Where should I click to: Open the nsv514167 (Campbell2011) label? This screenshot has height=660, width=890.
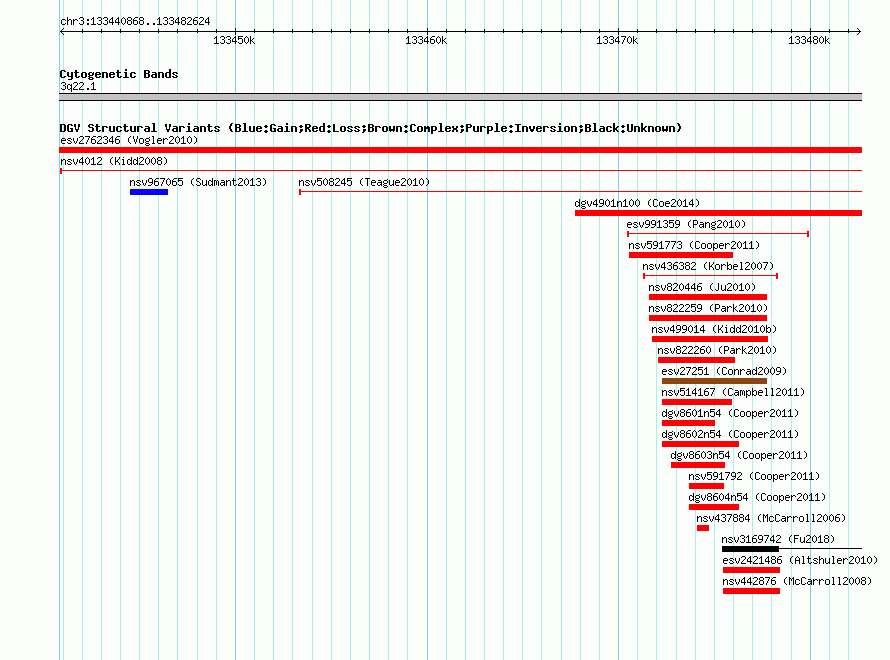tap(733, 392)
